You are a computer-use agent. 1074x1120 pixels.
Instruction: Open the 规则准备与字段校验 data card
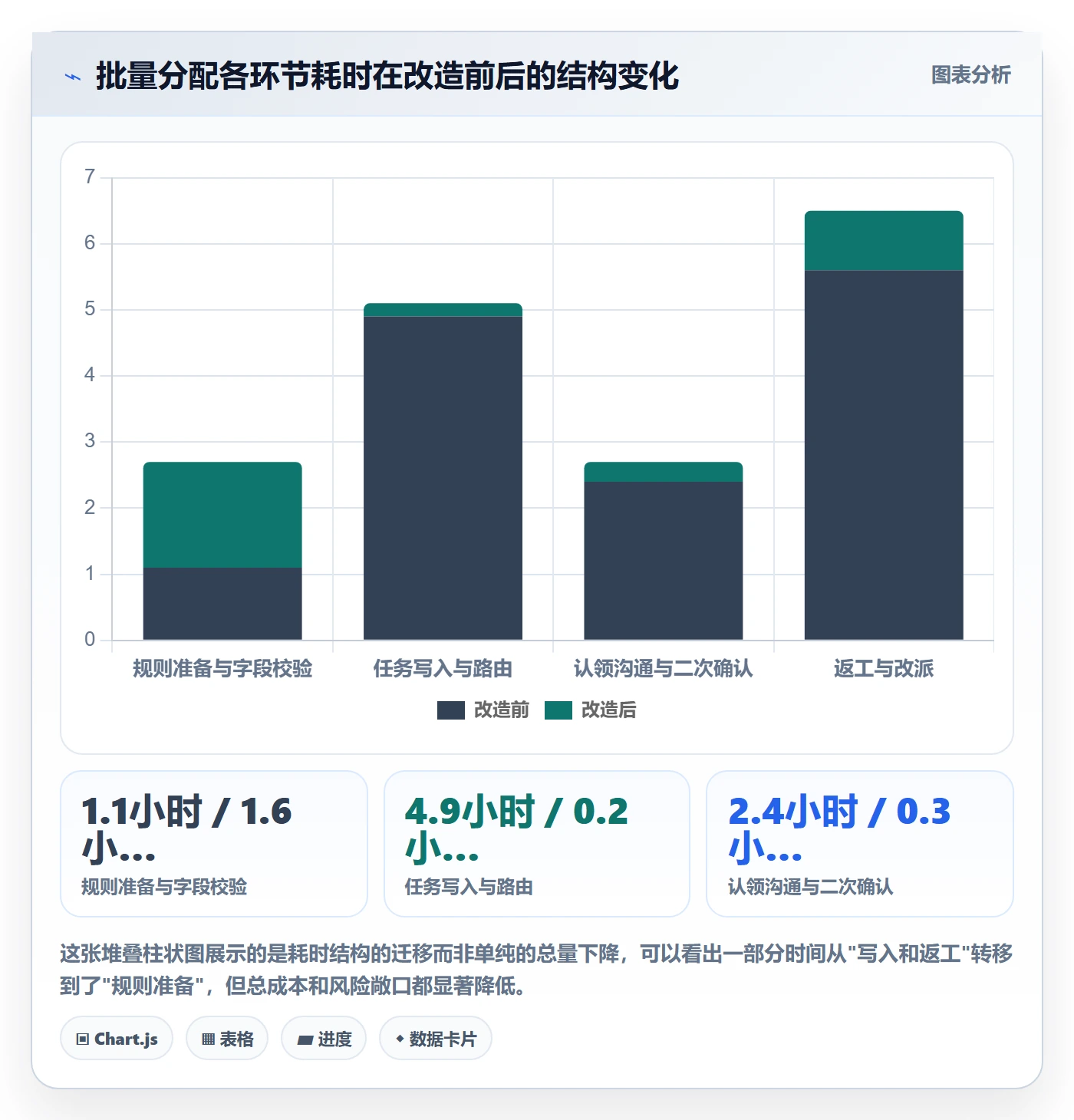point(214,844)
